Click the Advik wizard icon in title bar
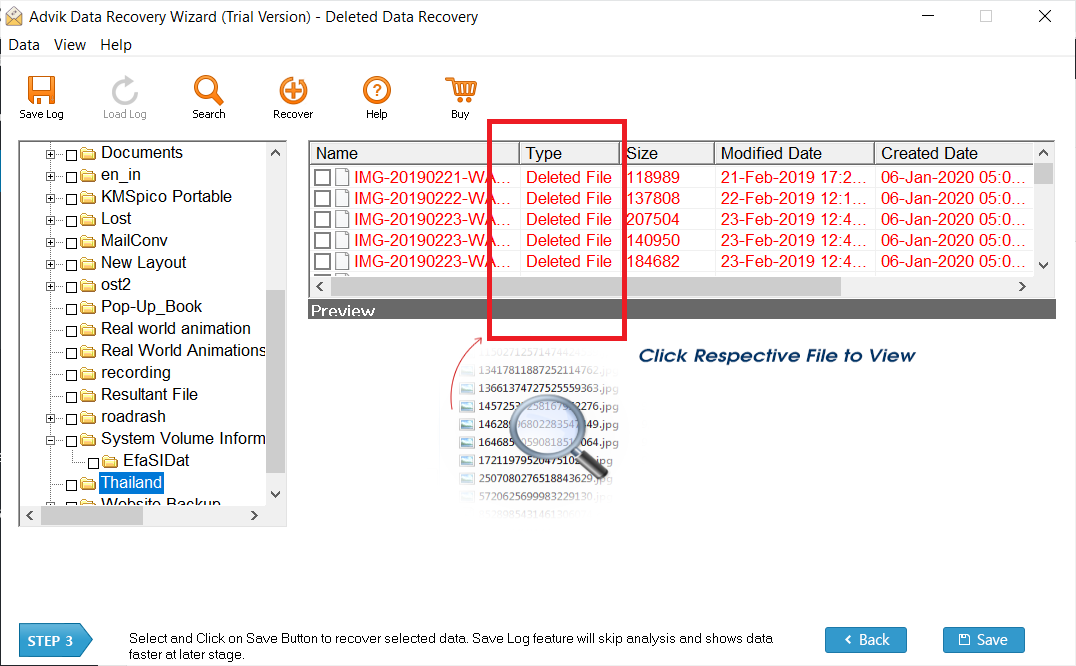Viewport: 1076px width, 666px height. pos(16,16)
